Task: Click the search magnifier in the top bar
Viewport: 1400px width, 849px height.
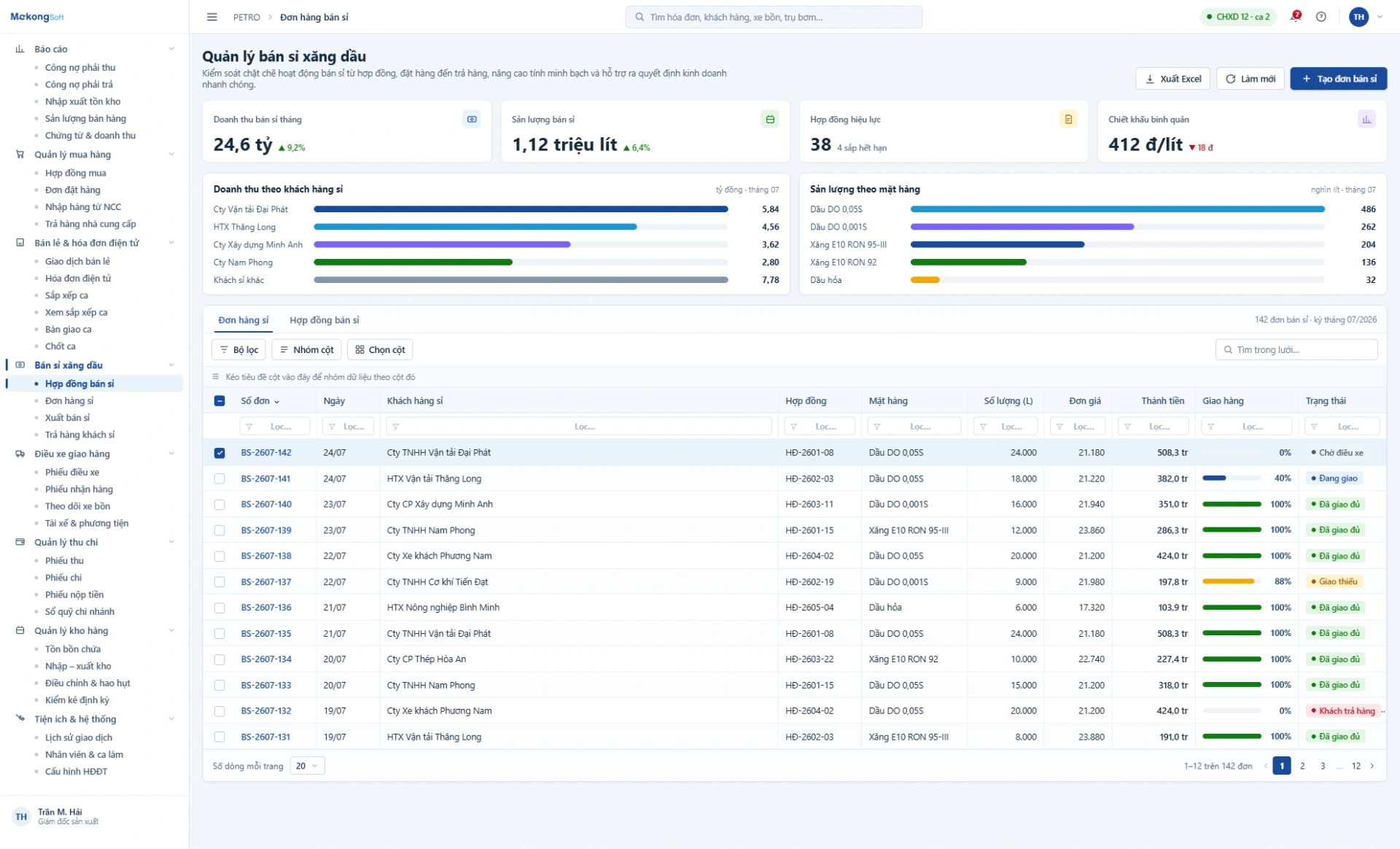Action: point(639,17)
